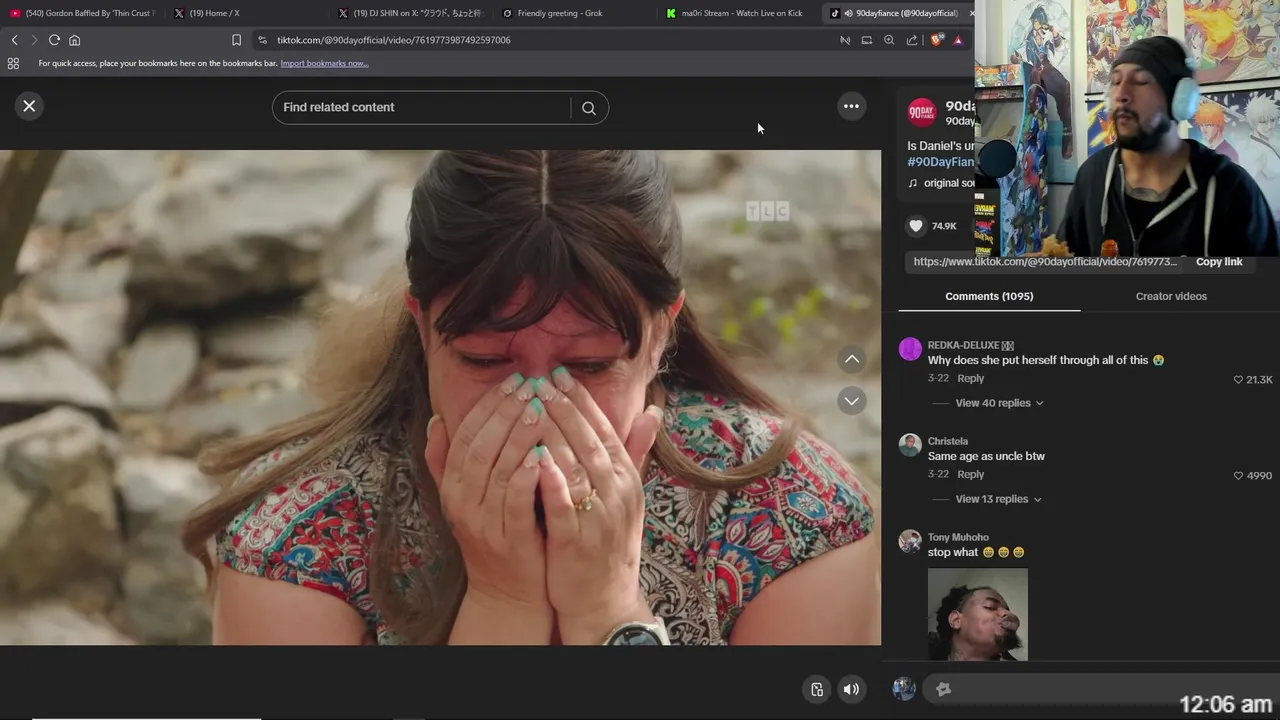Viewport: 1280px width, 720px height.
Task: Click the 90 Day Fiance profile avatar
Action: (x=922, y=113)
